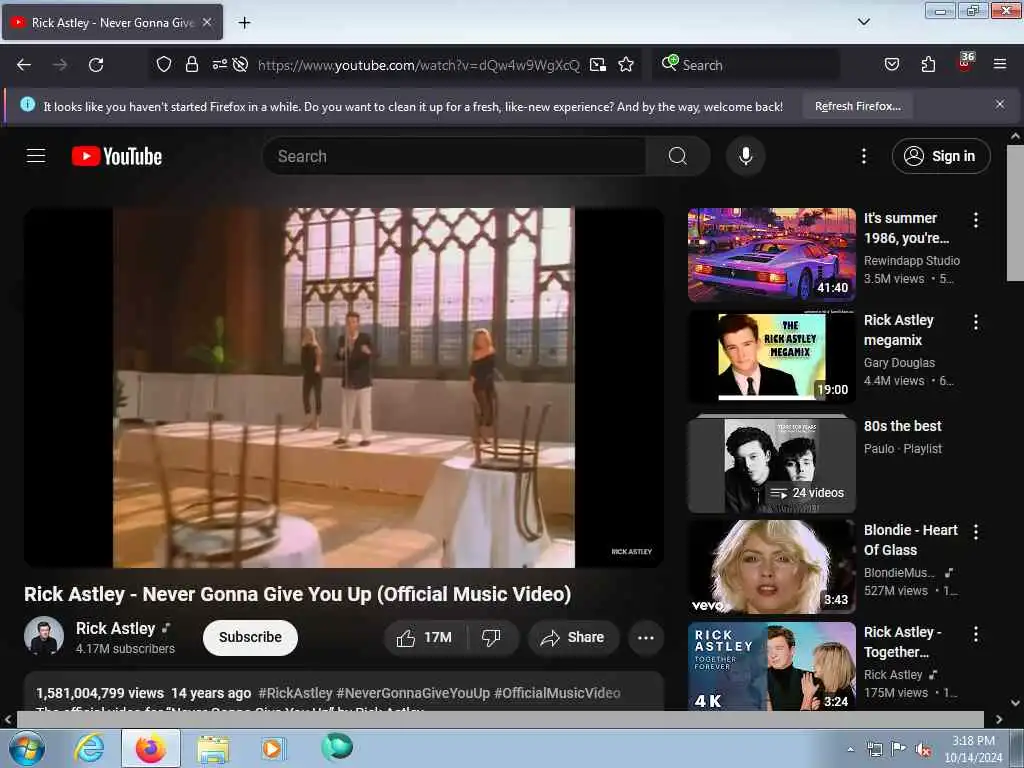Open the Rick Astley Together Forever thumbnail

point(771,666)
